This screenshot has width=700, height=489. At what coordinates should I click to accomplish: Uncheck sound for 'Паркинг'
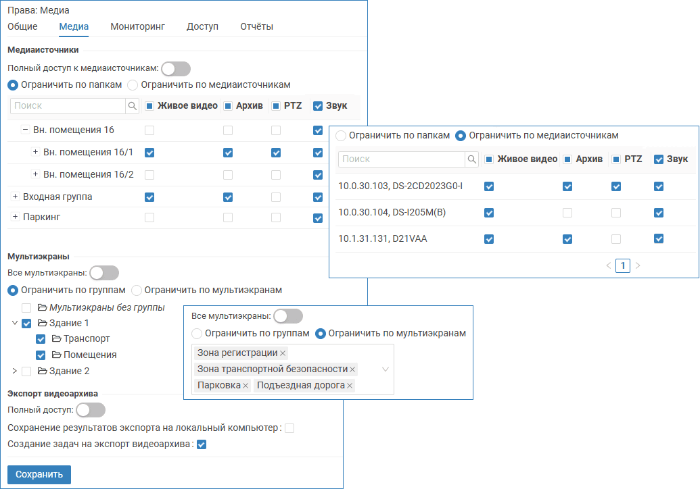point(318,218)
